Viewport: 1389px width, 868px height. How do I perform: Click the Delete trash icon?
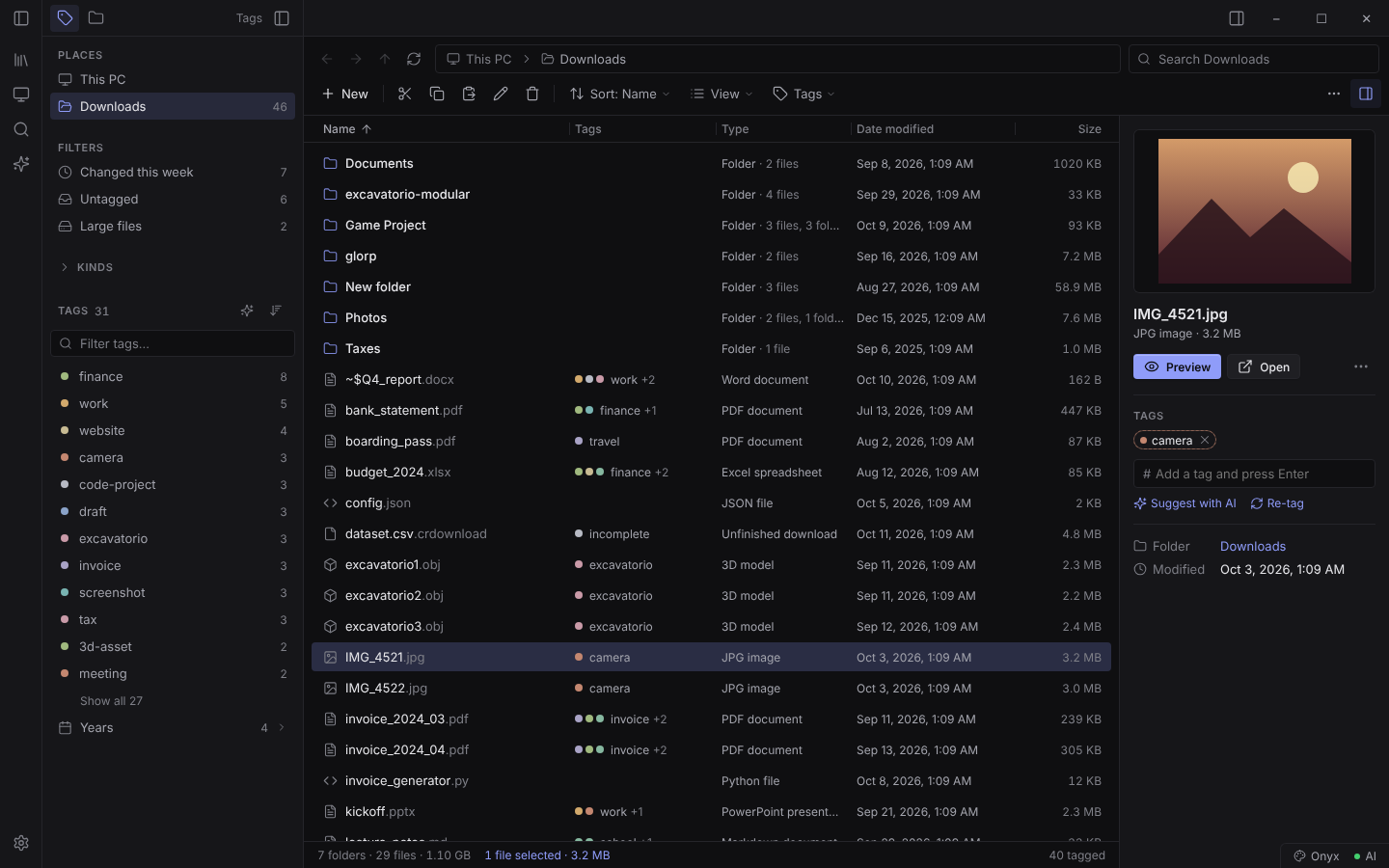coord(532,94)
